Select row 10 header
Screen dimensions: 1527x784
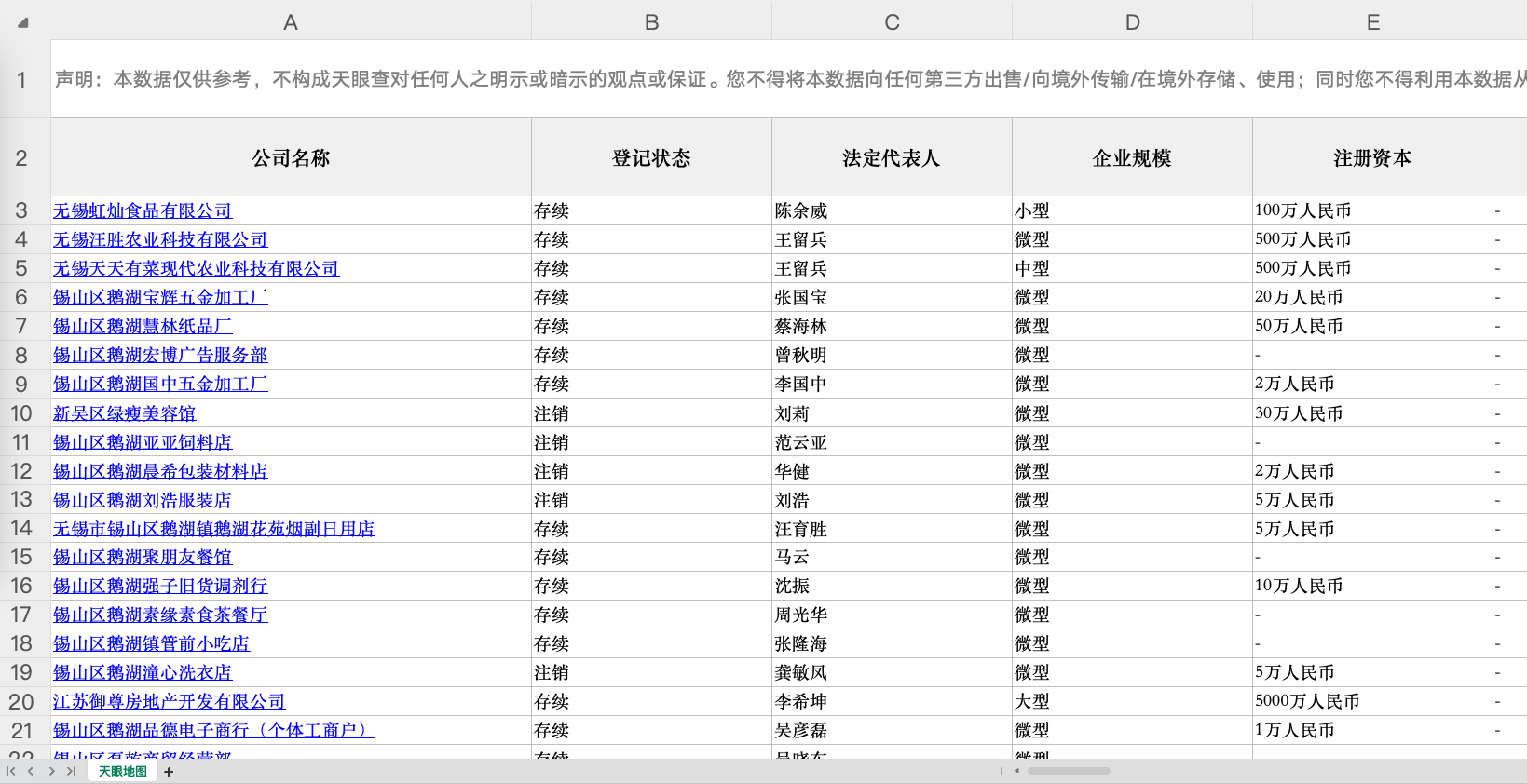coord(21,413)
